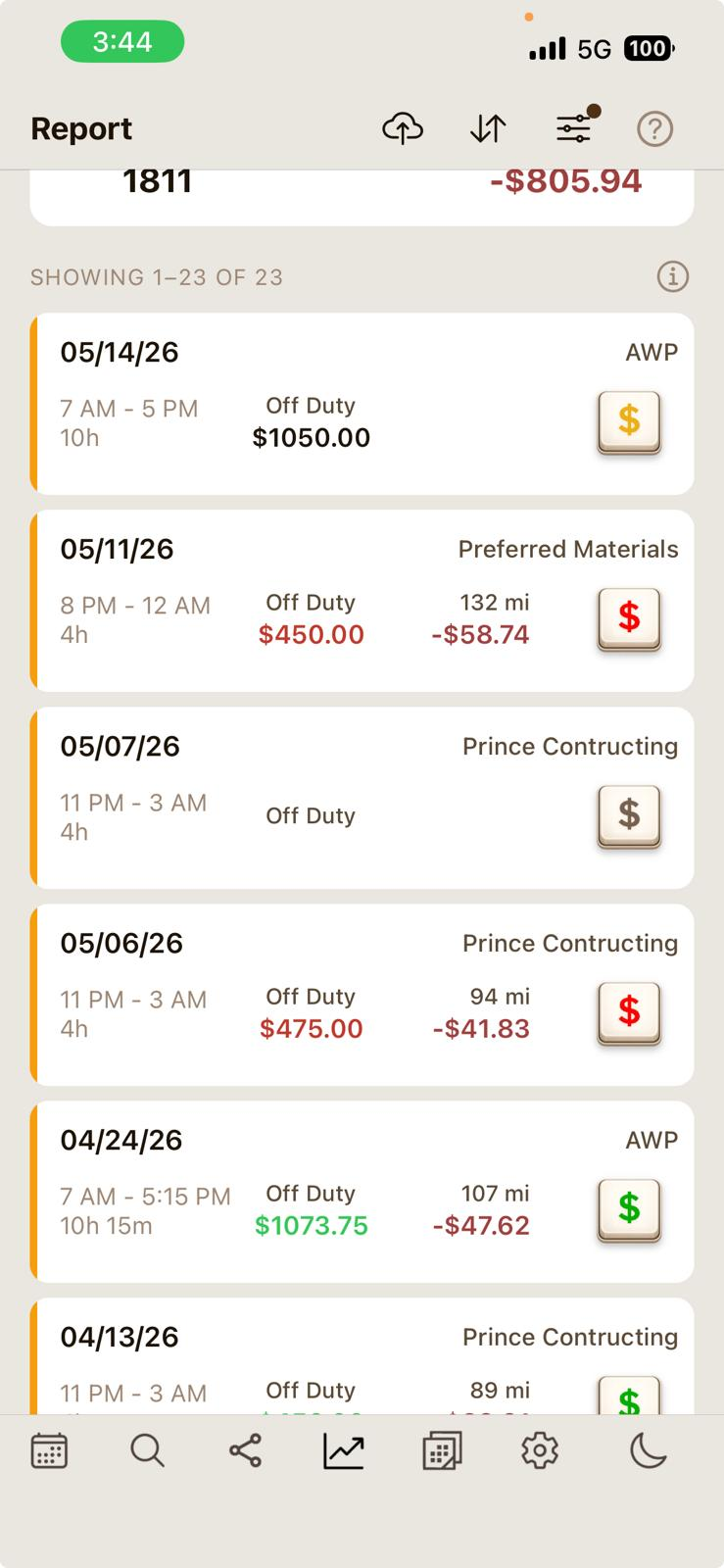The width and height of the screenshot is (724, 1568).
Task: Open the share tab in bottom bar
Action: click(245, 1450)
